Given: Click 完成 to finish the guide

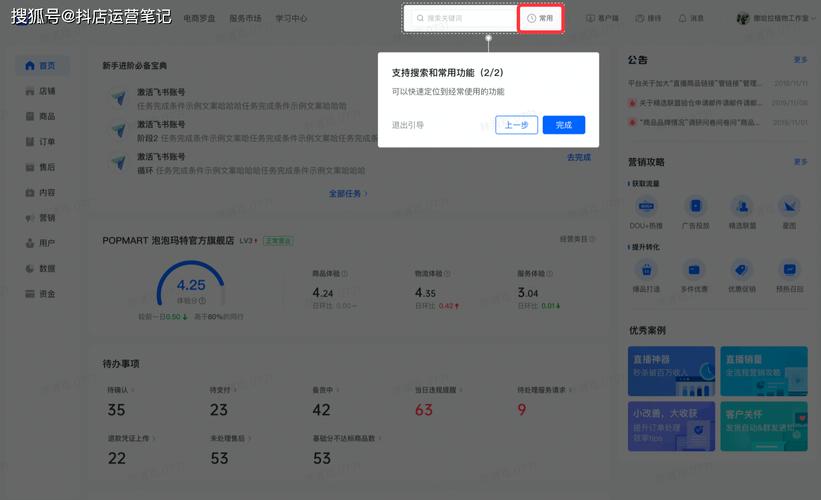Looking at the screenshot, I should point(564,125).
